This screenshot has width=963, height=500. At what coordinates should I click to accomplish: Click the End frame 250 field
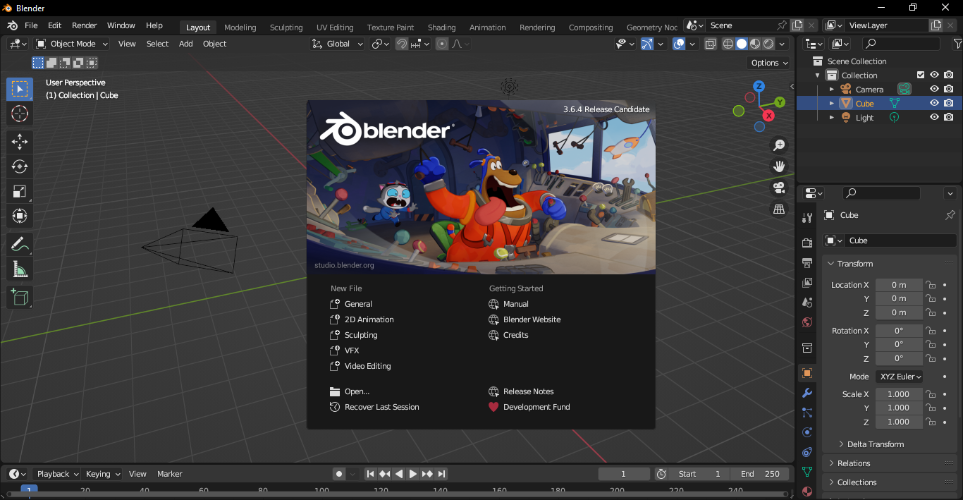tap(760, 474)
